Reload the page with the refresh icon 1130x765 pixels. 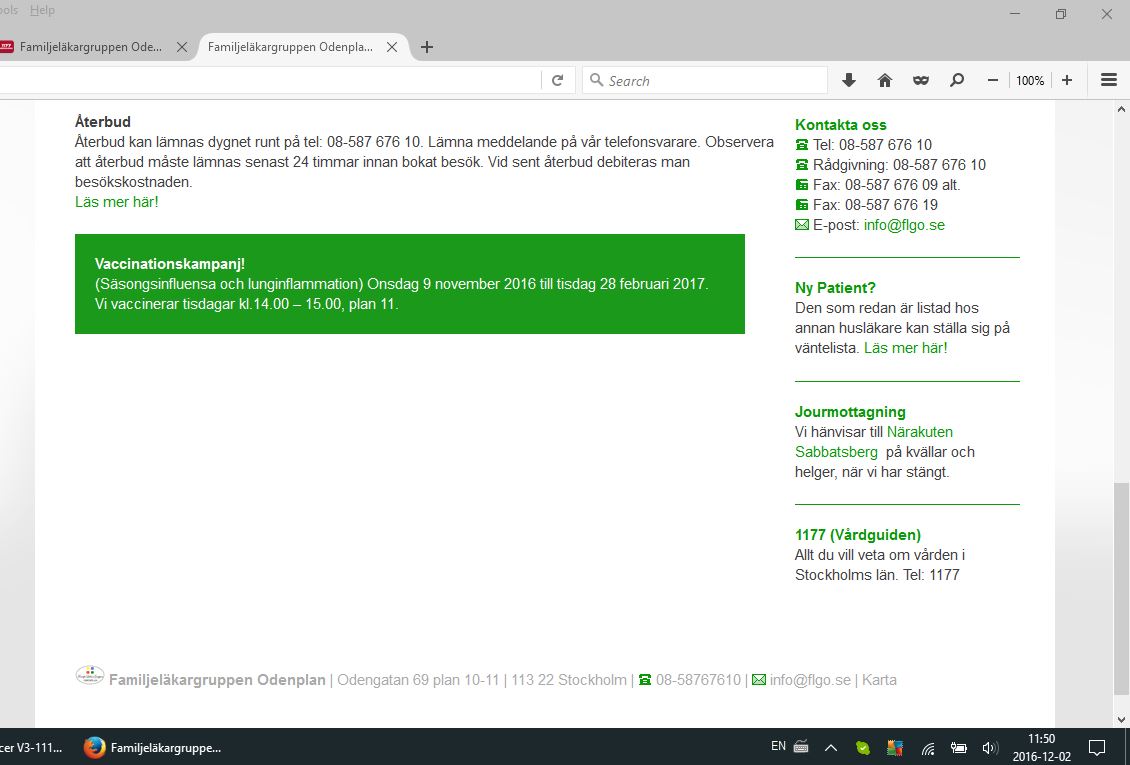click(x=557, y=81)
